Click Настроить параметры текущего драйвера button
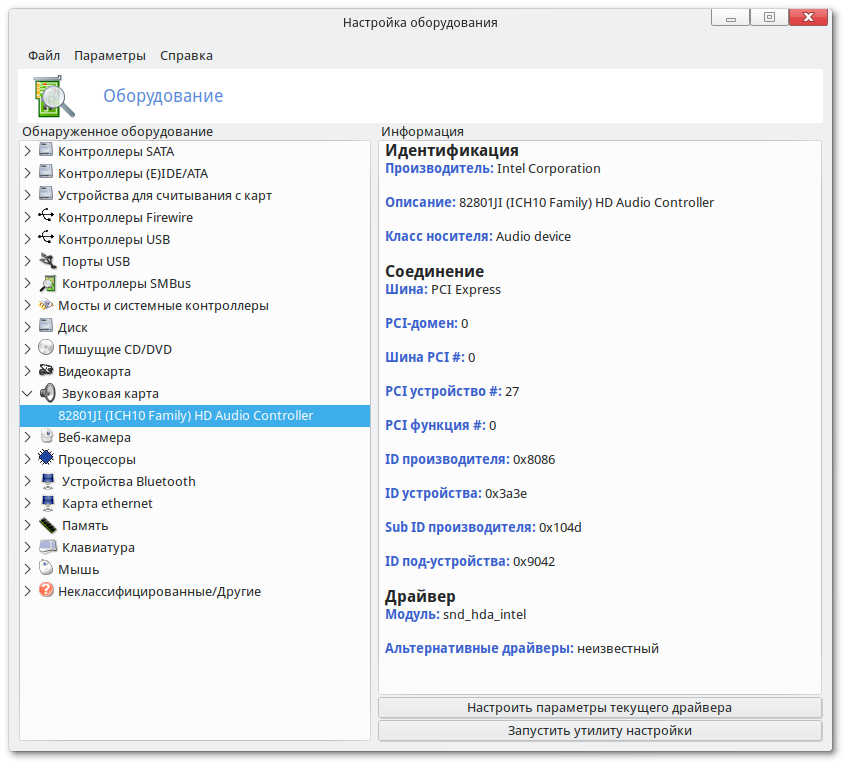The height and width of the screenshot is (766, 847). [600, 708]
